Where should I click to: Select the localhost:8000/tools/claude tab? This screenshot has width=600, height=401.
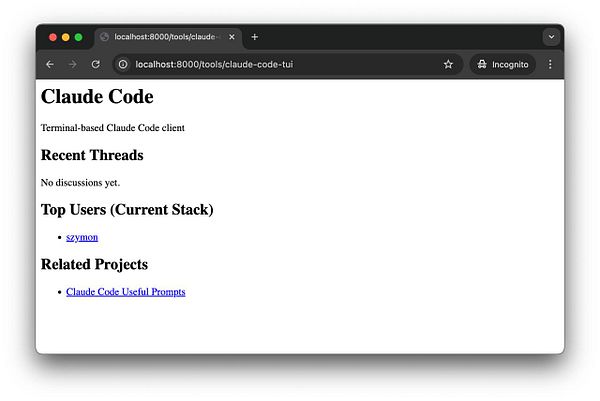tap(168, 37)
